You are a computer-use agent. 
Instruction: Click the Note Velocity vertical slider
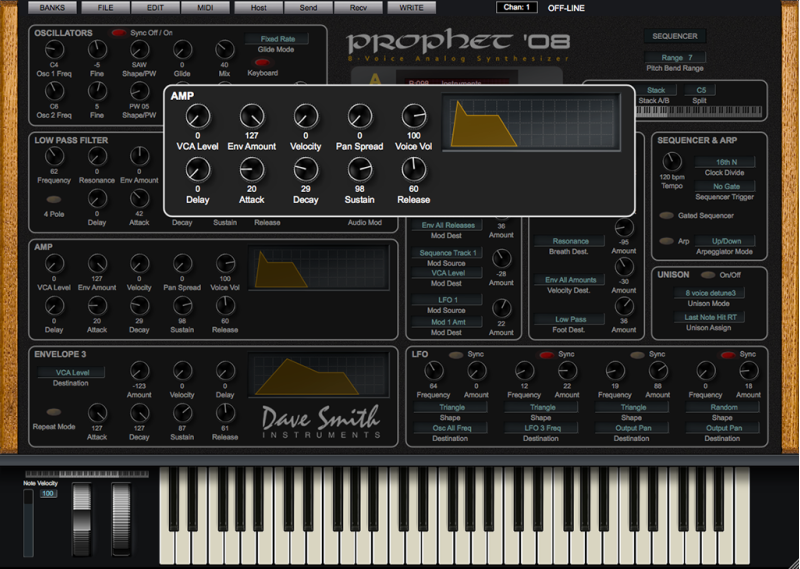point(28,520)
